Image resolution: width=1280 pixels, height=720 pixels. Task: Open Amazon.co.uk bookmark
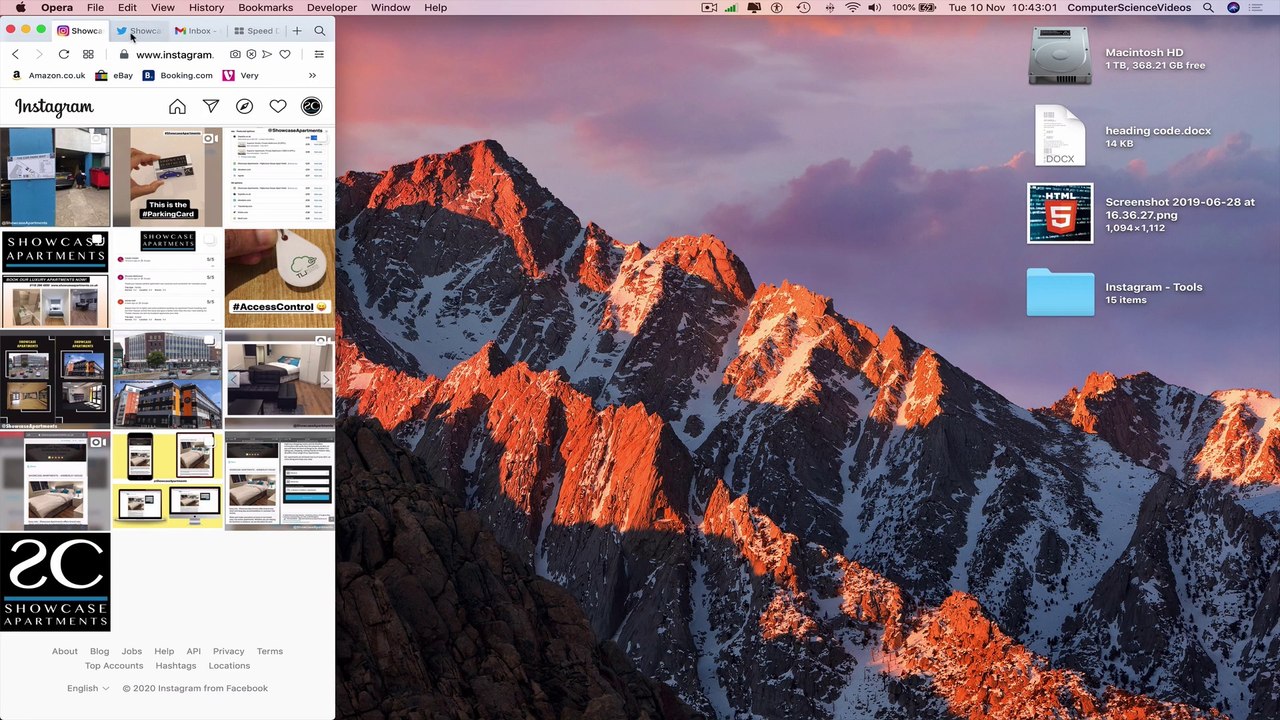point(49,75)
